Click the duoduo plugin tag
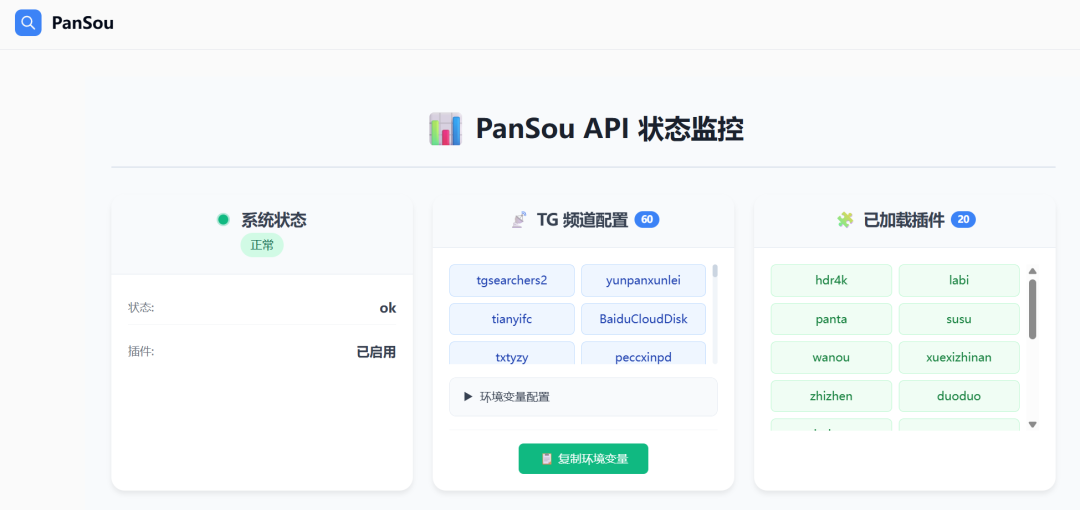Screen dimensions: 1080x510 click(x=959, y=396)
